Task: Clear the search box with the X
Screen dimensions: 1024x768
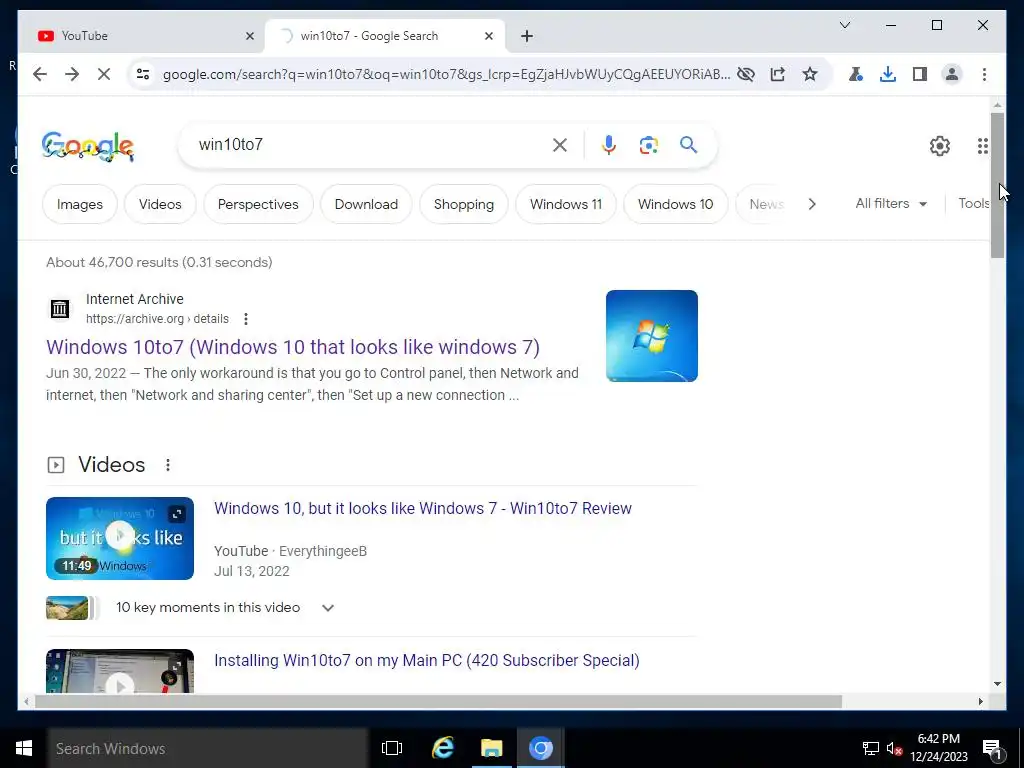Action: tap(560, 145)
